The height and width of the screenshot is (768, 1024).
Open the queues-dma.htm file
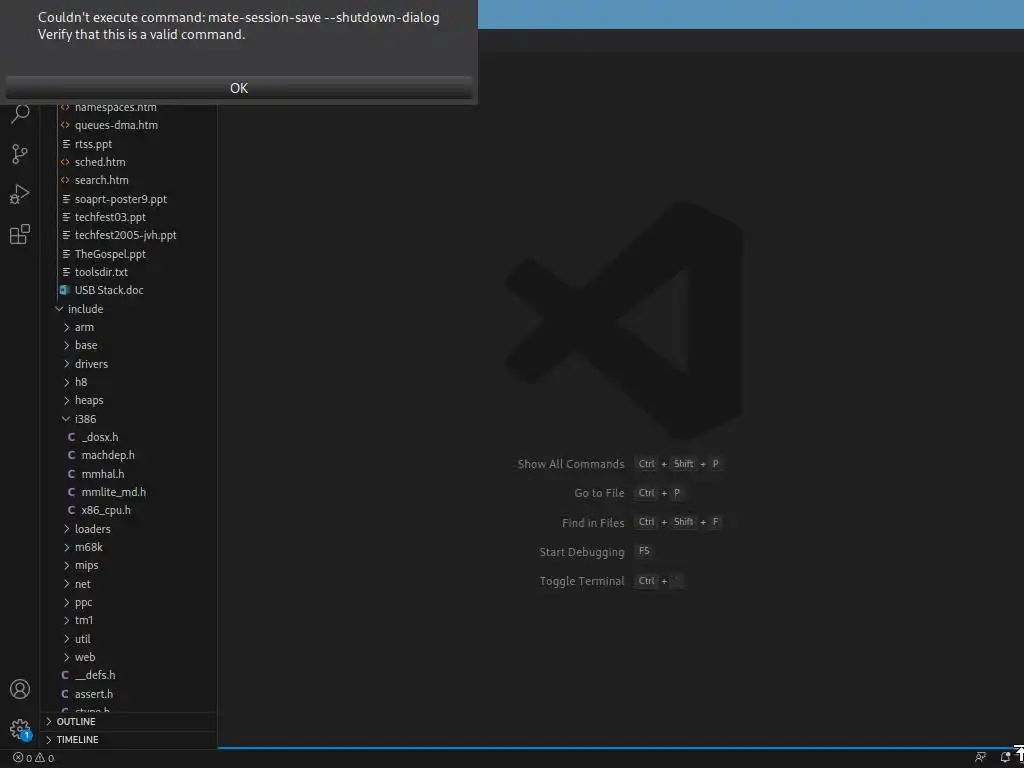(x=129, y=125)
